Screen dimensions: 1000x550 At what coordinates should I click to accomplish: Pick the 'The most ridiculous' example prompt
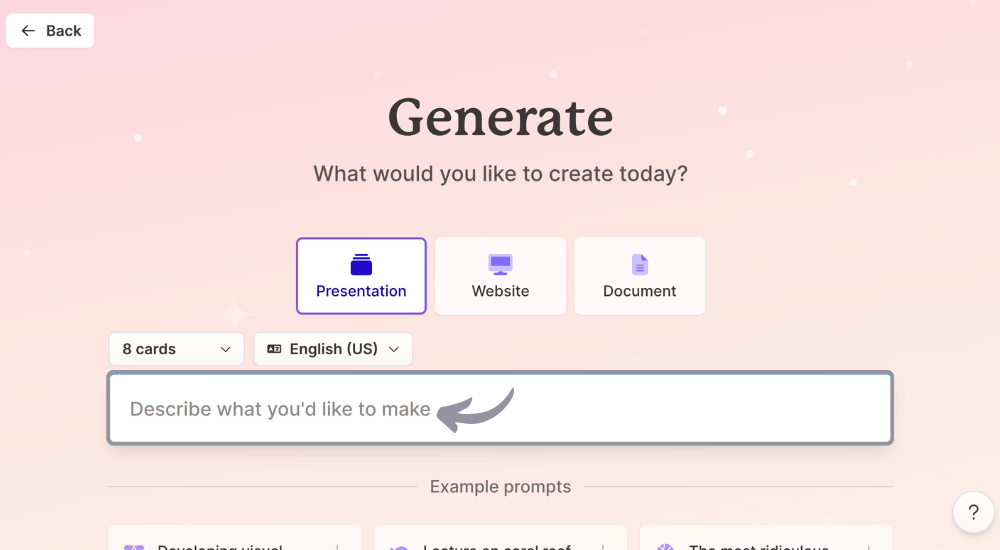pos(758,544)
